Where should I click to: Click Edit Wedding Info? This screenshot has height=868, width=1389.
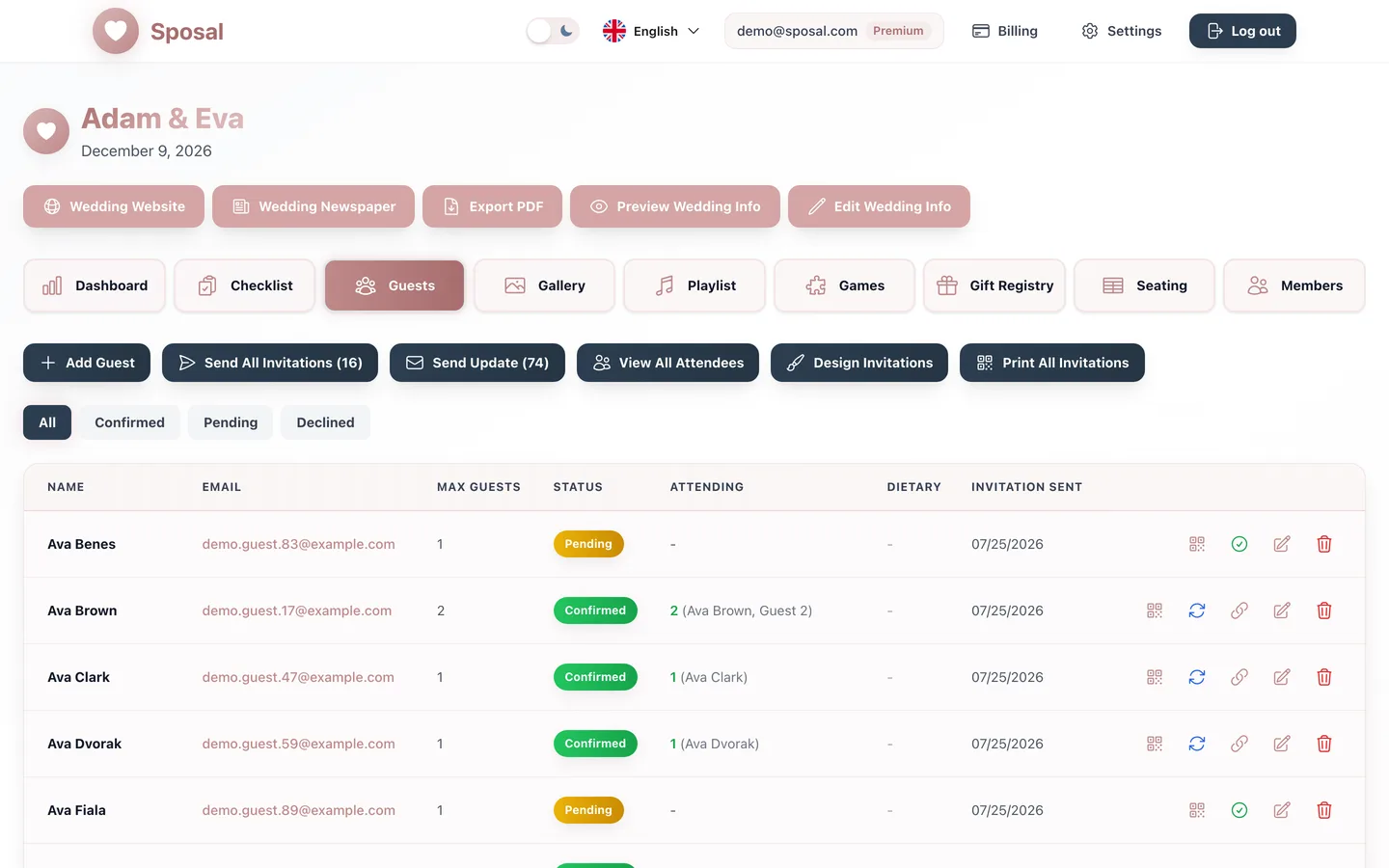[879, 206]
